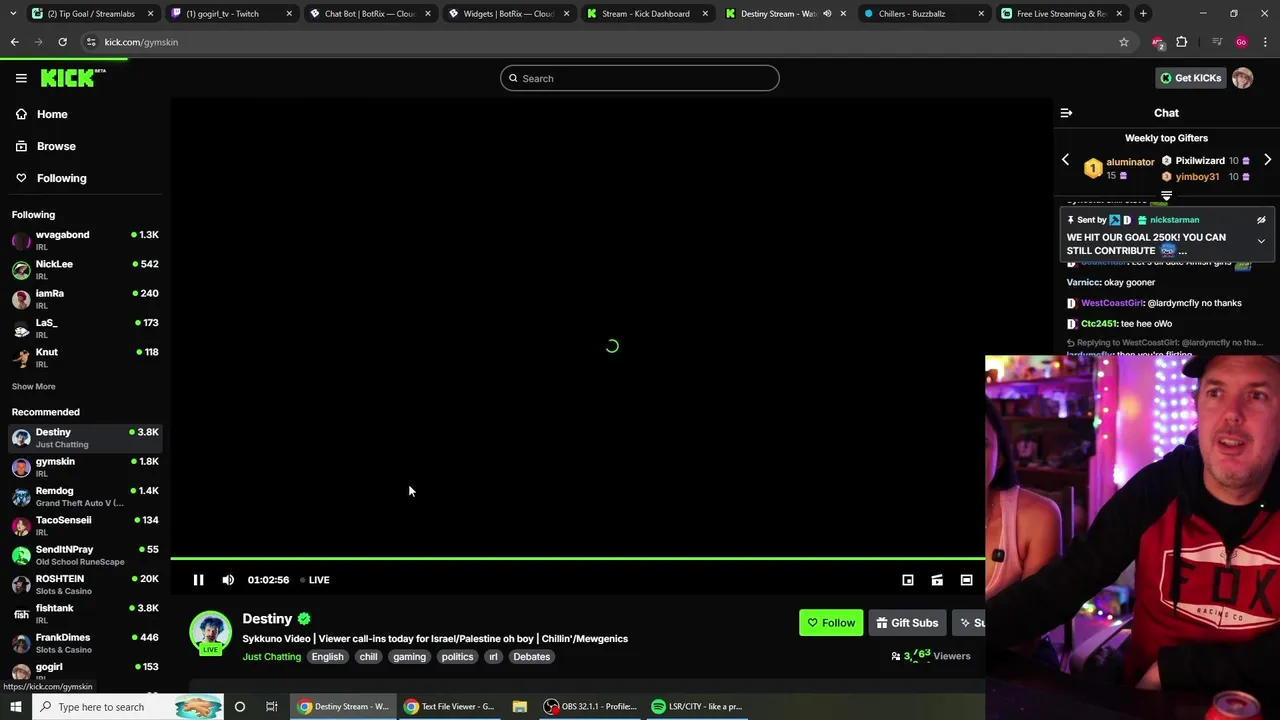This screenshot has height=720, width=1280.
Task: Open Spotify LSR/CITY in taskbar
Action: coord(697,707)
